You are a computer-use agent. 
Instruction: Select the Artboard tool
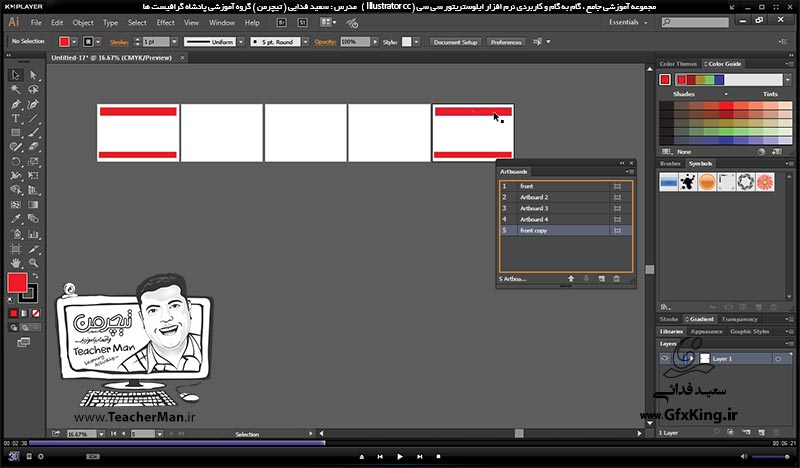point(16,249)
